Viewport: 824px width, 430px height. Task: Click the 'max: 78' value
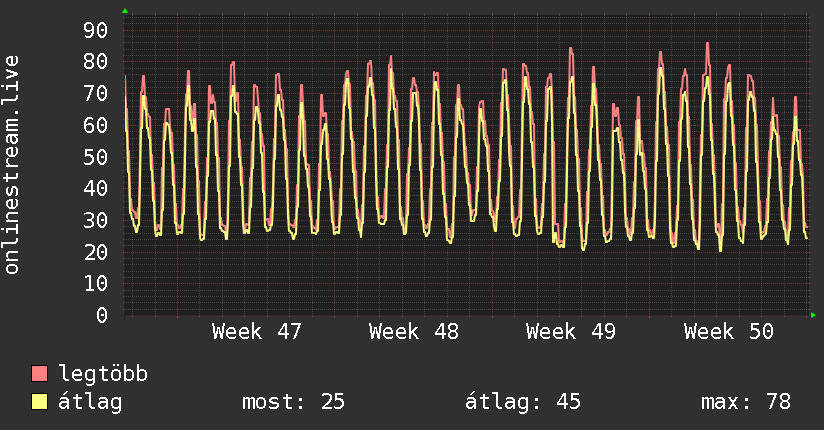tap(746, 402)
